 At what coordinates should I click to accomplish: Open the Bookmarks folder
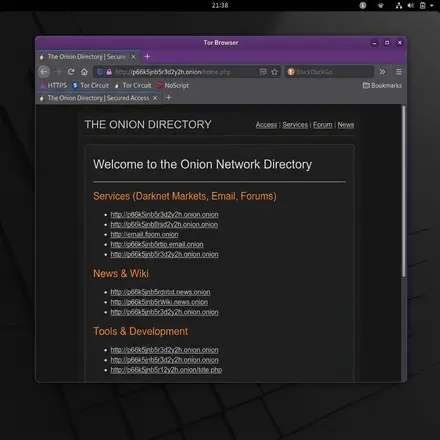[x=382, y=85]
